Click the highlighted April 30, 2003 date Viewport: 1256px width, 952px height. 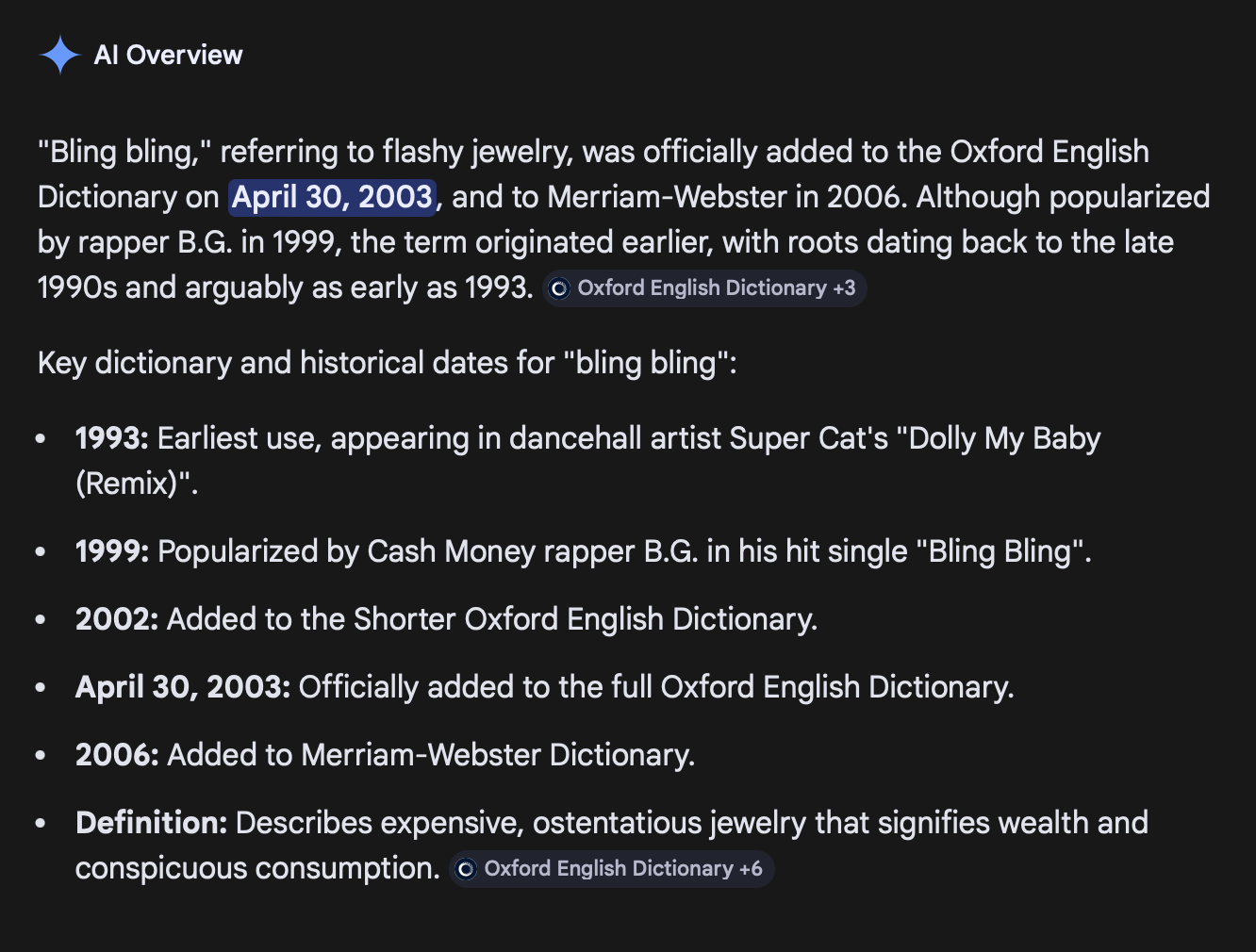tap(332, 197)
